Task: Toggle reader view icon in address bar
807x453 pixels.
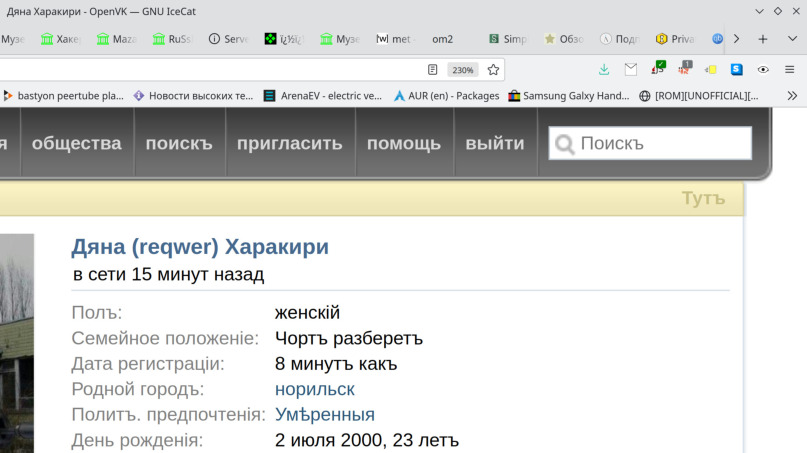Action: pos(433,70)
